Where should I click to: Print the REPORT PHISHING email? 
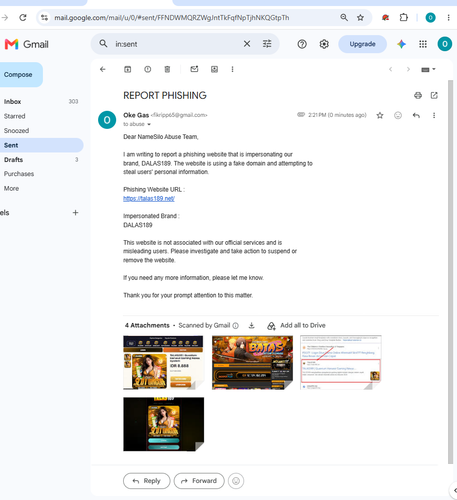click(x=418, y=96)
